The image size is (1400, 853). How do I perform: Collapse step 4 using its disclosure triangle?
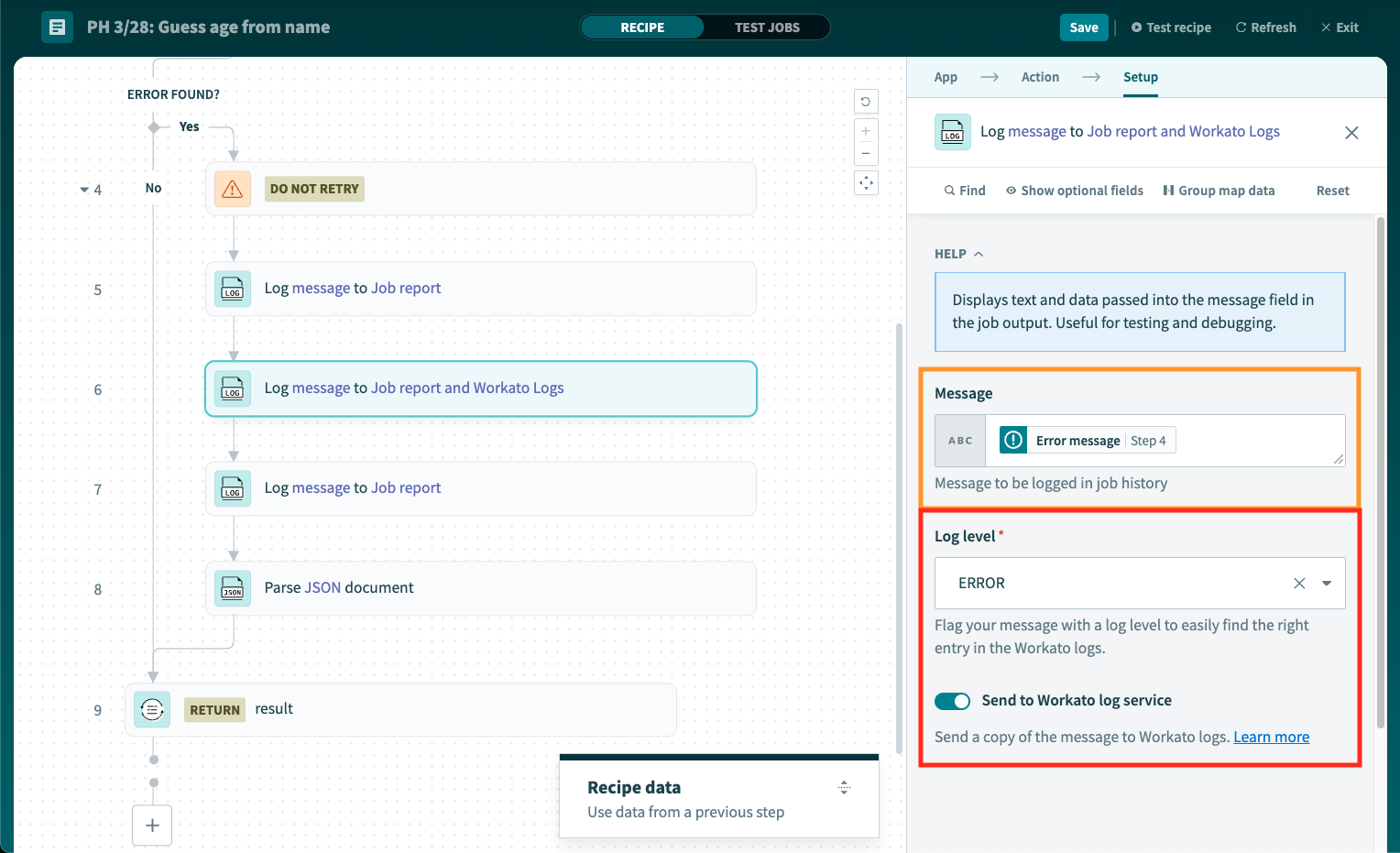pos(83,189)
